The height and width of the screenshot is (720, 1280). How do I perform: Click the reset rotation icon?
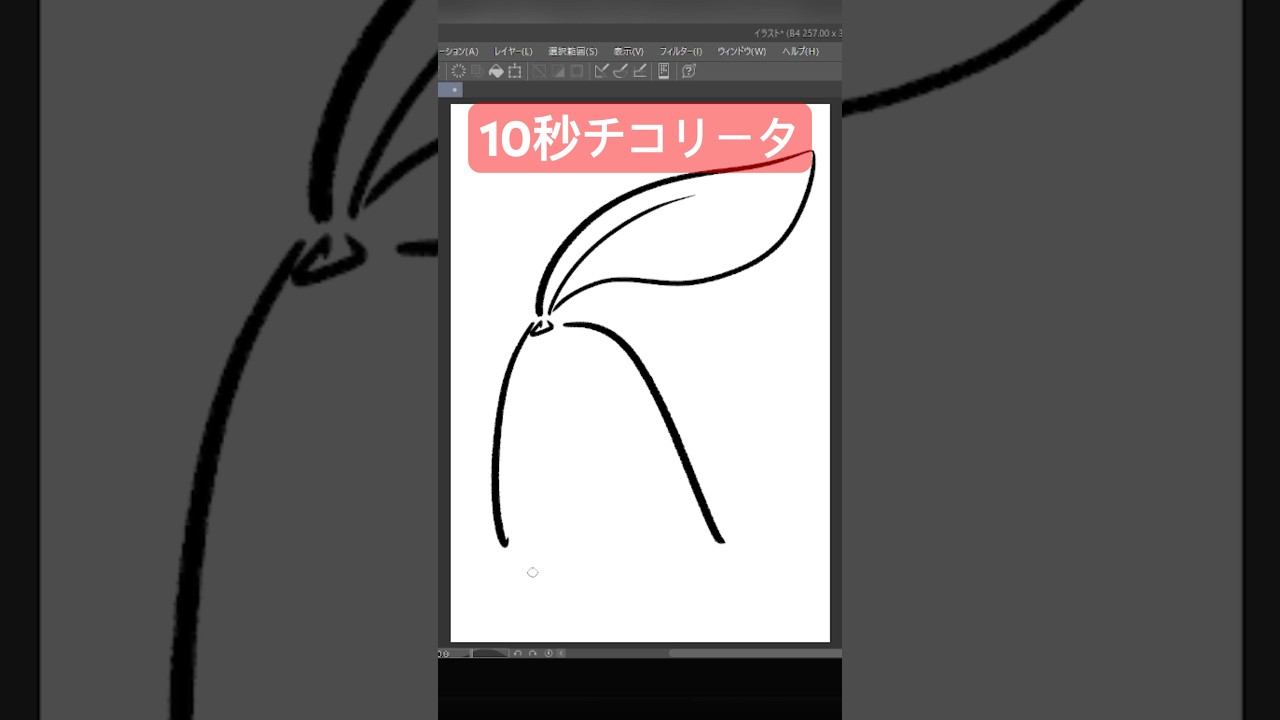coord(548,653)
